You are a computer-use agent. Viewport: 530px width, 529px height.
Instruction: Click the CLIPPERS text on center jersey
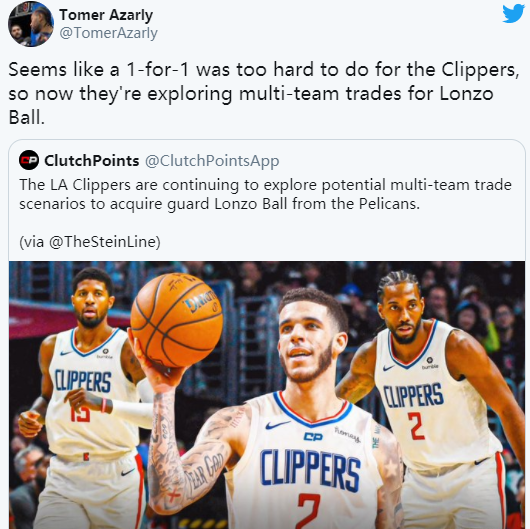310,470
